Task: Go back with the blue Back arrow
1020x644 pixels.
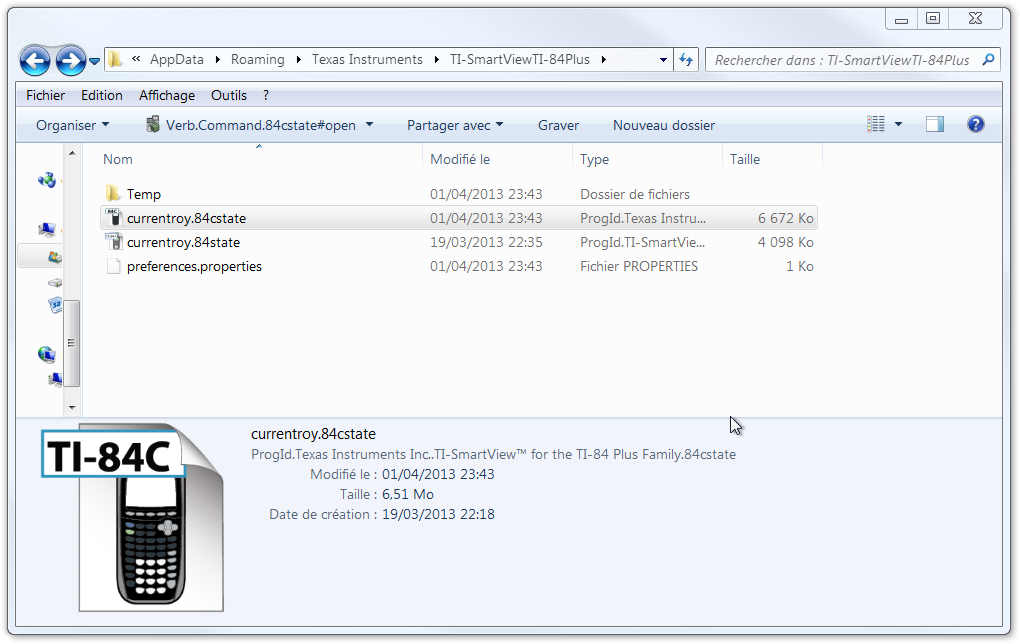Action: click(x=34, y=60)
